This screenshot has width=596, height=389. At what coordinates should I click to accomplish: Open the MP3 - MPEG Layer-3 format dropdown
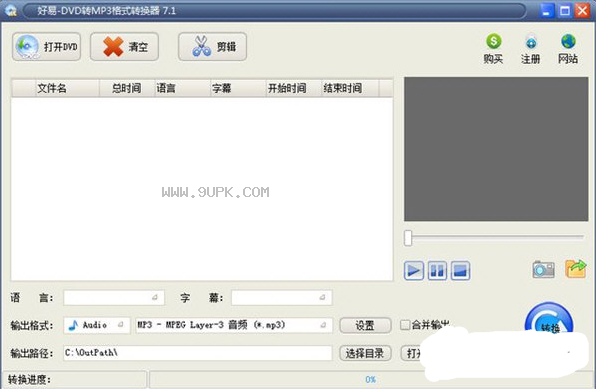(234, 325)
